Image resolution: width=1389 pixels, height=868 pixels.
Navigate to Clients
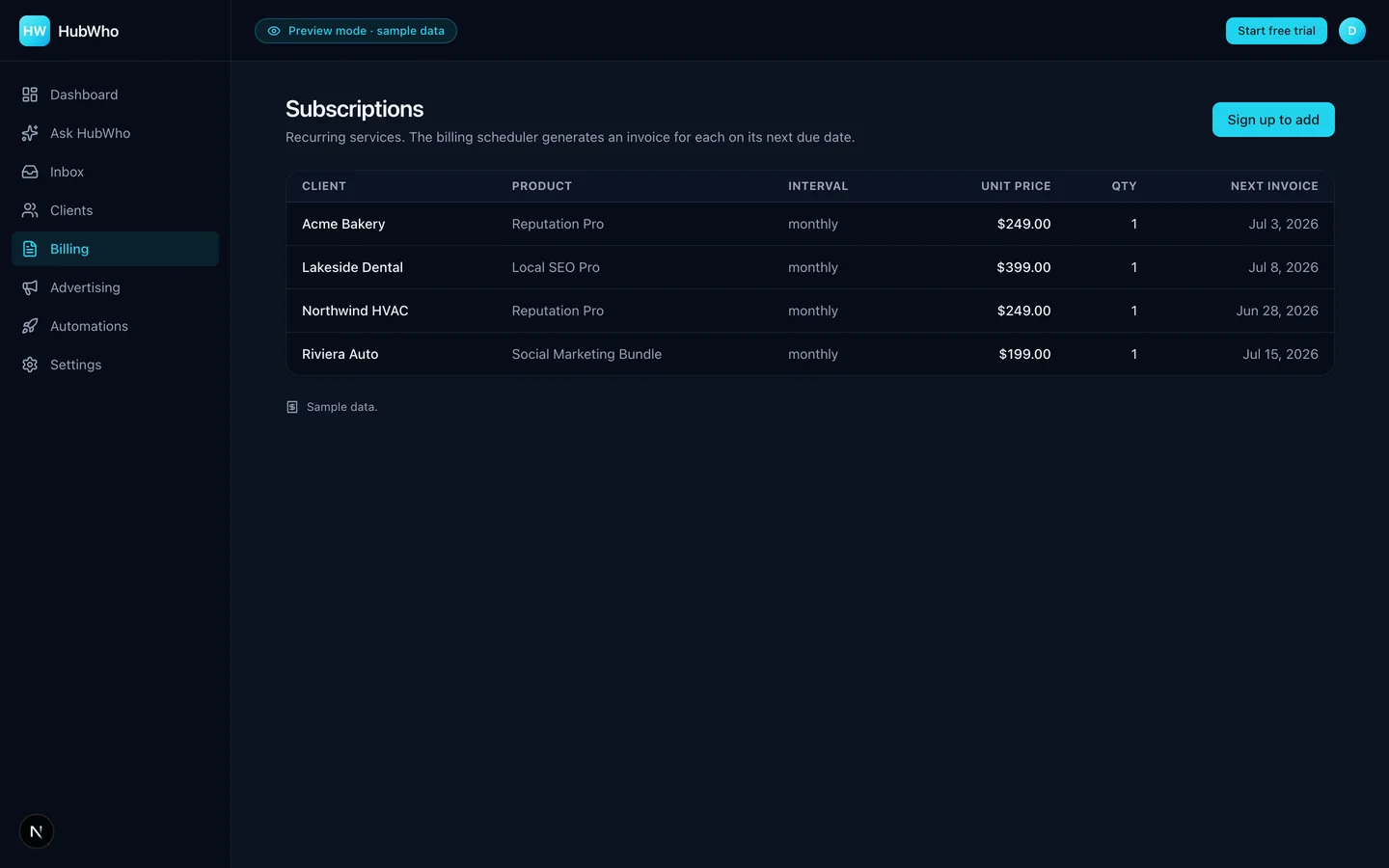tap(115, 210)
